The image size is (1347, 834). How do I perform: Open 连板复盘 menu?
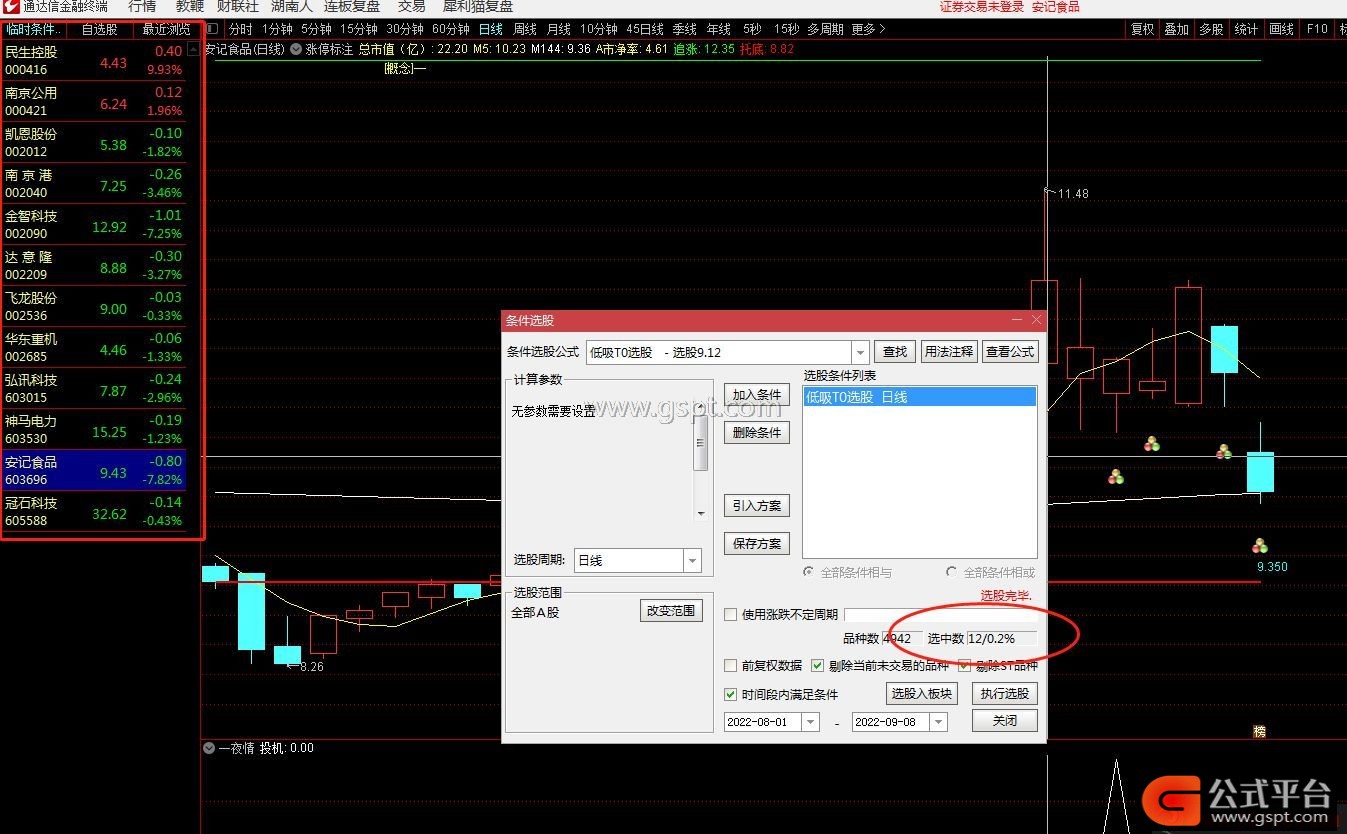click(352, 6)
